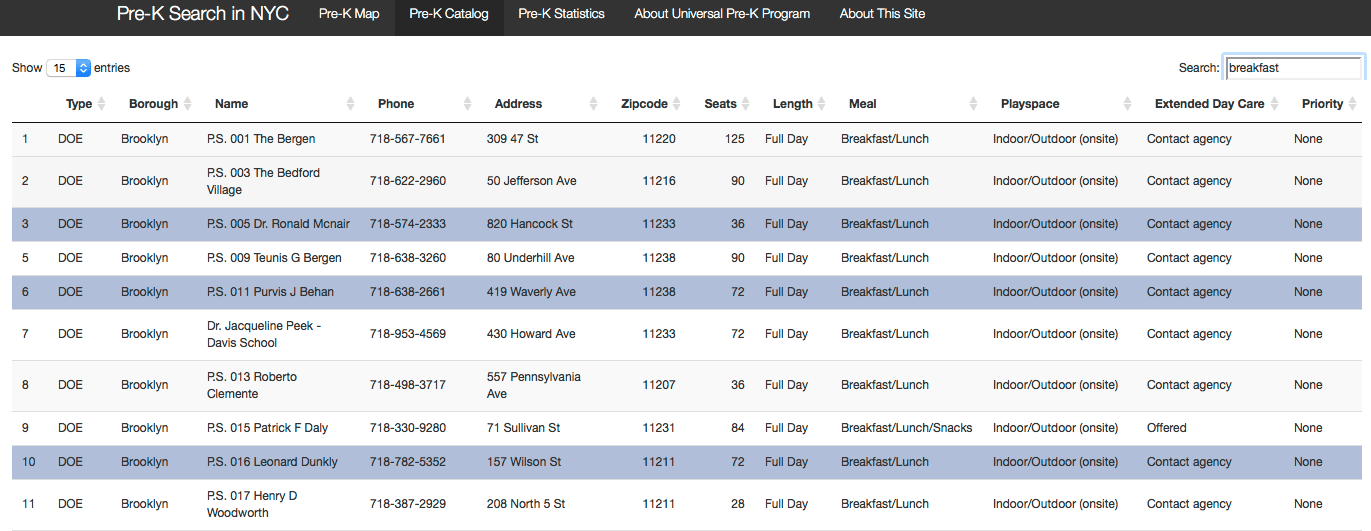Image resolution: width=1371 pixels, height=531 pixels.
Task: Click the Type column header text
Action: [79, 104]
